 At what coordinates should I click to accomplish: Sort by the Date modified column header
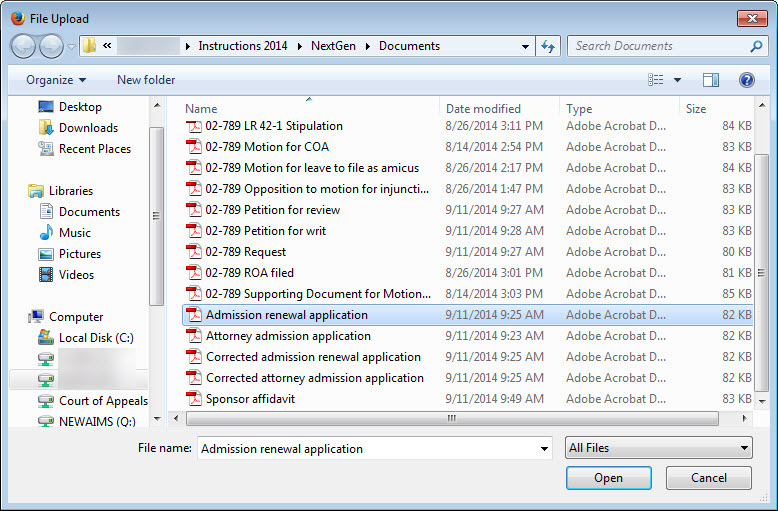pos(483,109)
